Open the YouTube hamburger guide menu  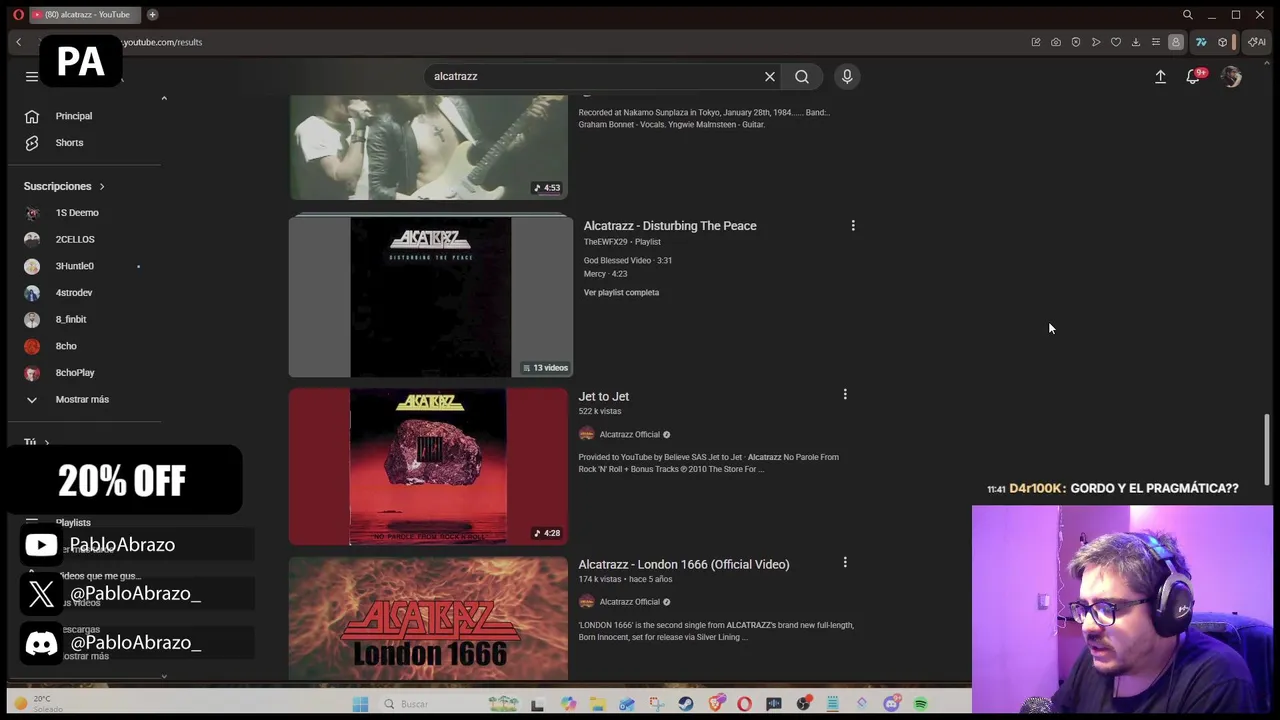click(x=32, y=77)
